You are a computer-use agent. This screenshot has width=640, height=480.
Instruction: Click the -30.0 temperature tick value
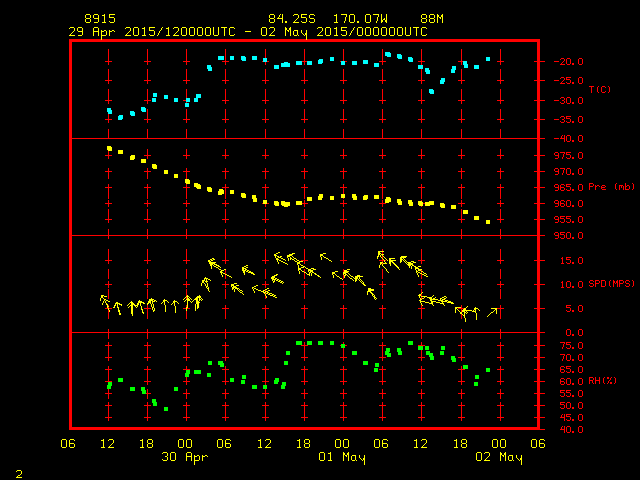(x=569, y=100)
